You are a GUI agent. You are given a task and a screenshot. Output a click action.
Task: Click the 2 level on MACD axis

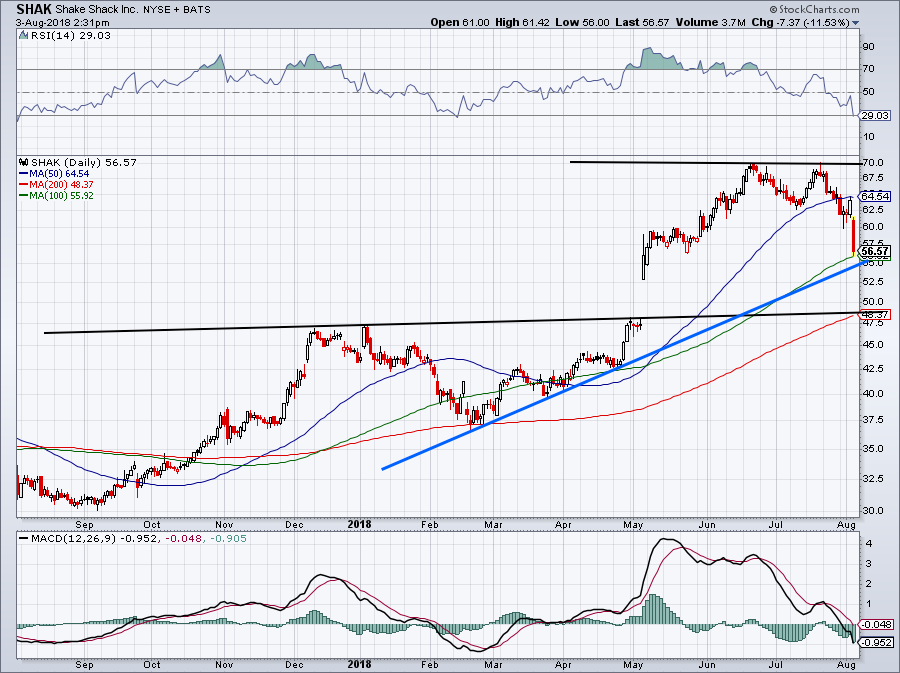click(x=869, y=583)
